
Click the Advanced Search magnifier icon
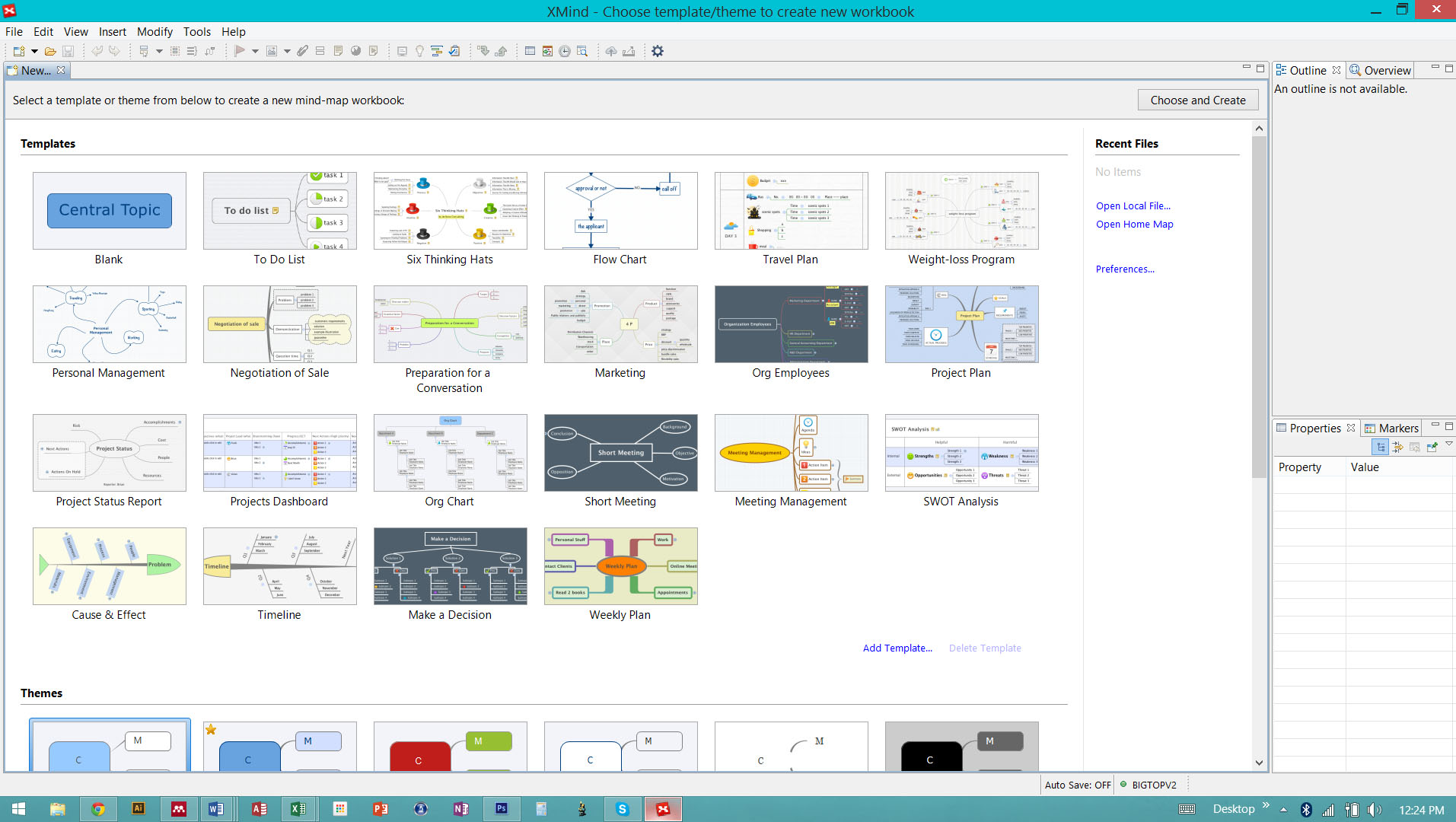click(582, 51)
